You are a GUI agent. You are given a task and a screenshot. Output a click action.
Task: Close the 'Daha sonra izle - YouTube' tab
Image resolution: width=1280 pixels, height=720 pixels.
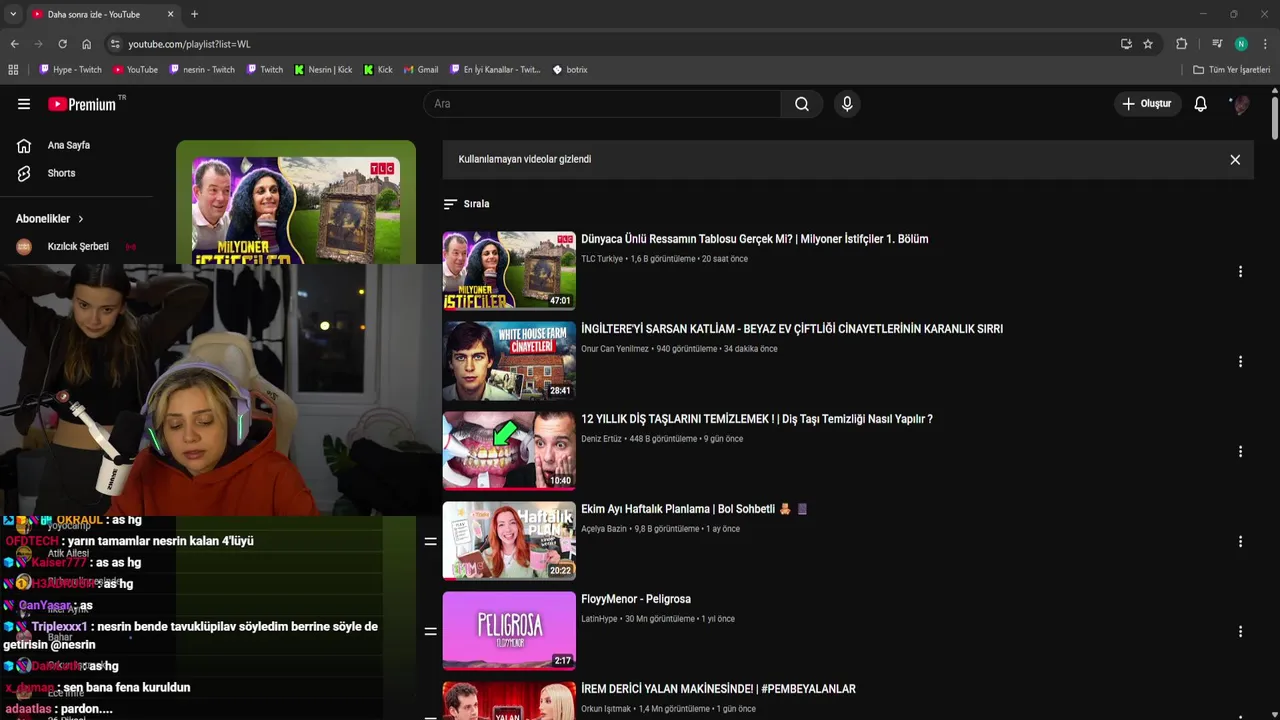(170, 14)
